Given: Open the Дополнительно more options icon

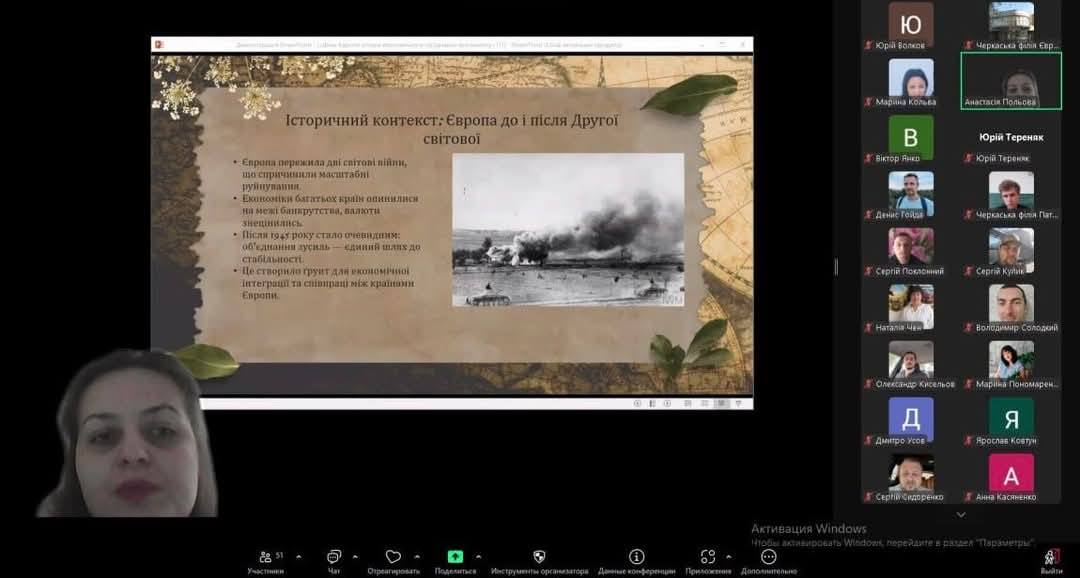Looking at the screenshot, I should 768,556.
